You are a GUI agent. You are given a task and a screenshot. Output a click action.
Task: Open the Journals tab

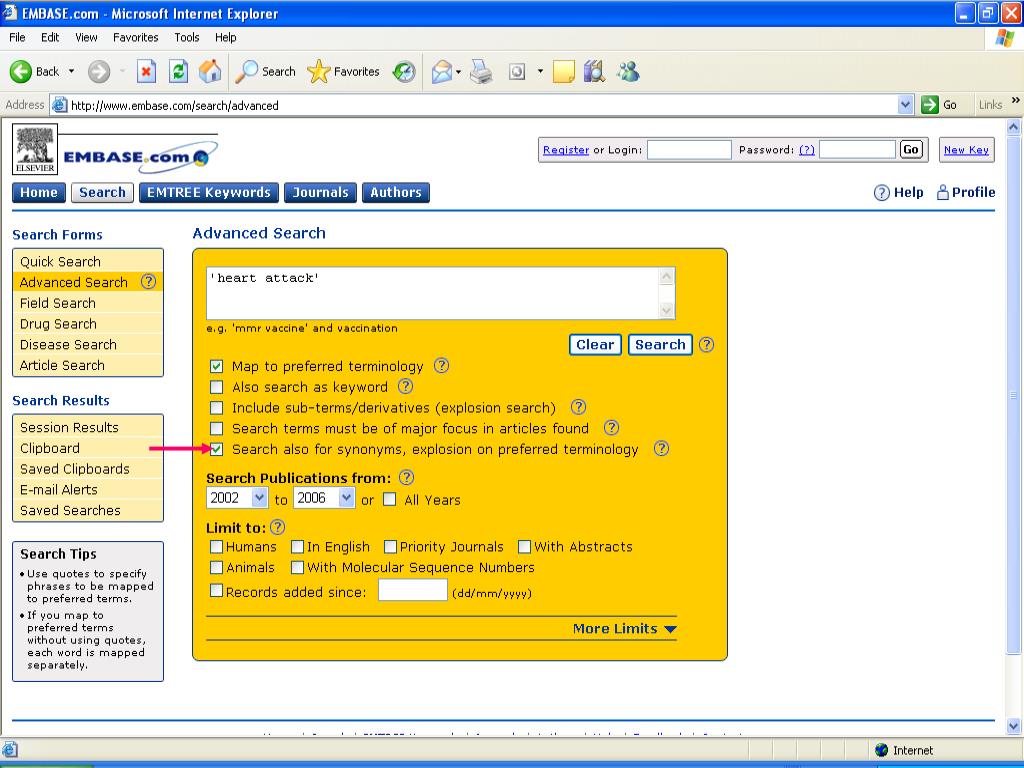tap(321, 193)
